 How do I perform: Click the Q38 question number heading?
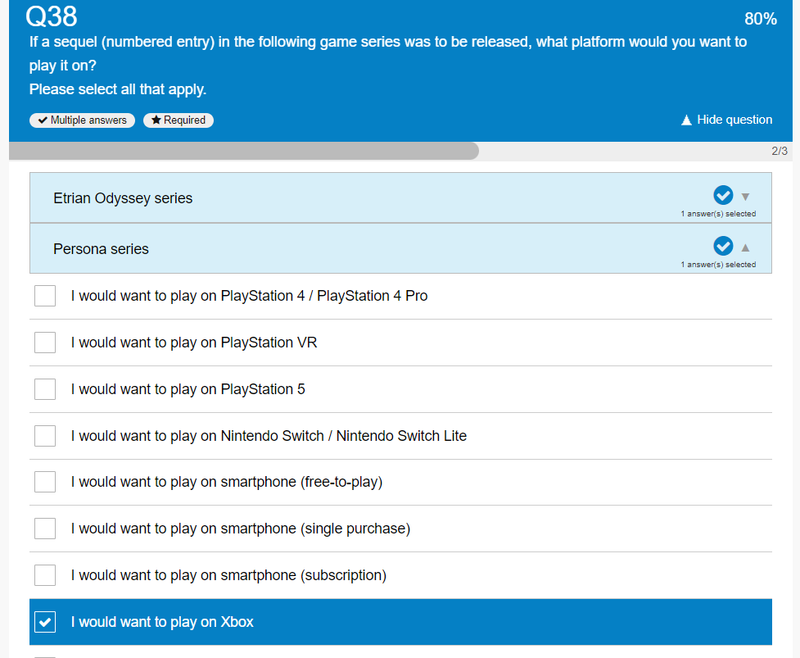click(x=52, y=16)
